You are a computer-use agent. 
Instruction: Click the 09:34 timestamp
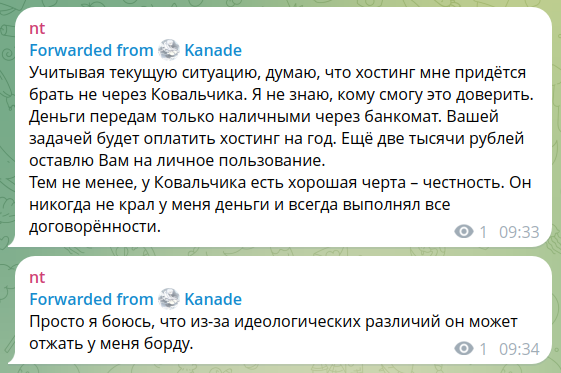tap(519, 349)
